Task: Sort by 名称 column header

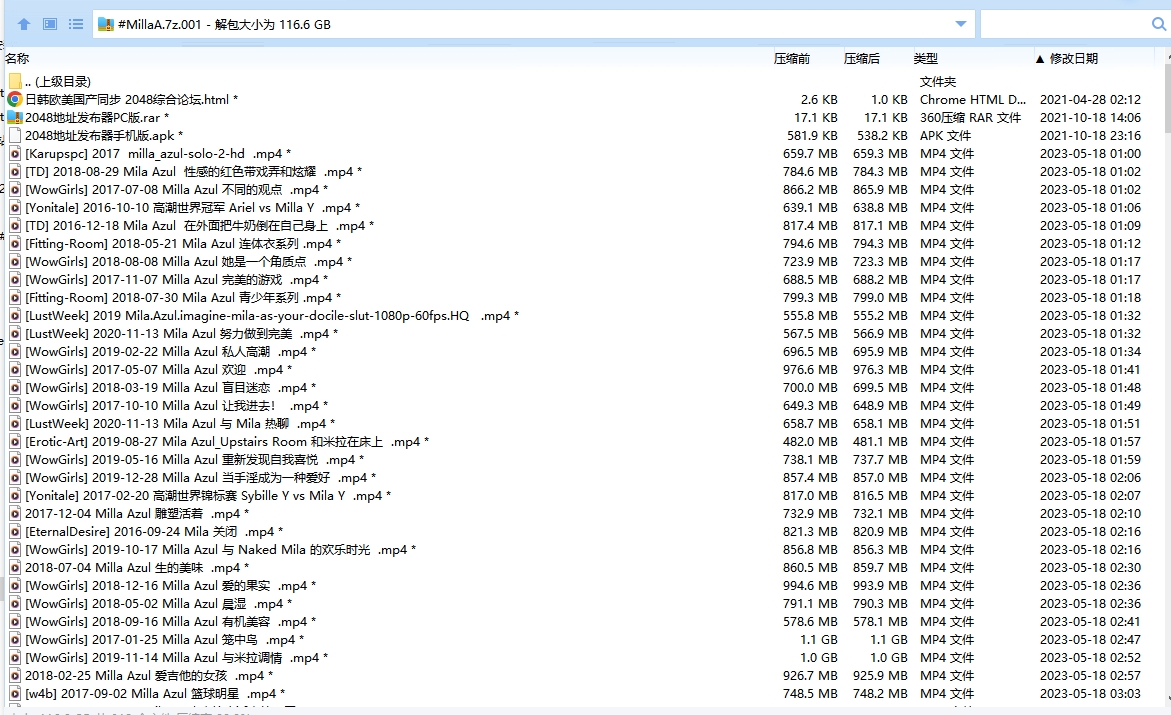Action: tap(17, 58)
